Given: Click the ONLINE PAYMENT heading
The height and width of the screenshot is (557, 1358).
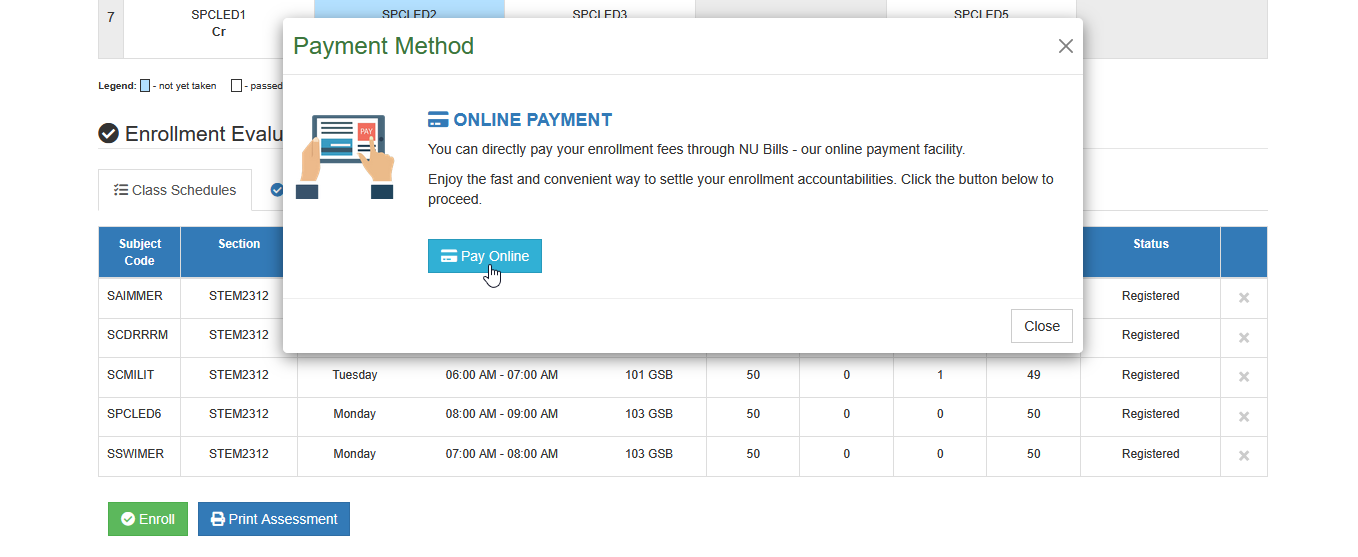Looking at the screenshot, I should pyautogui.click(x=533, y=120).
